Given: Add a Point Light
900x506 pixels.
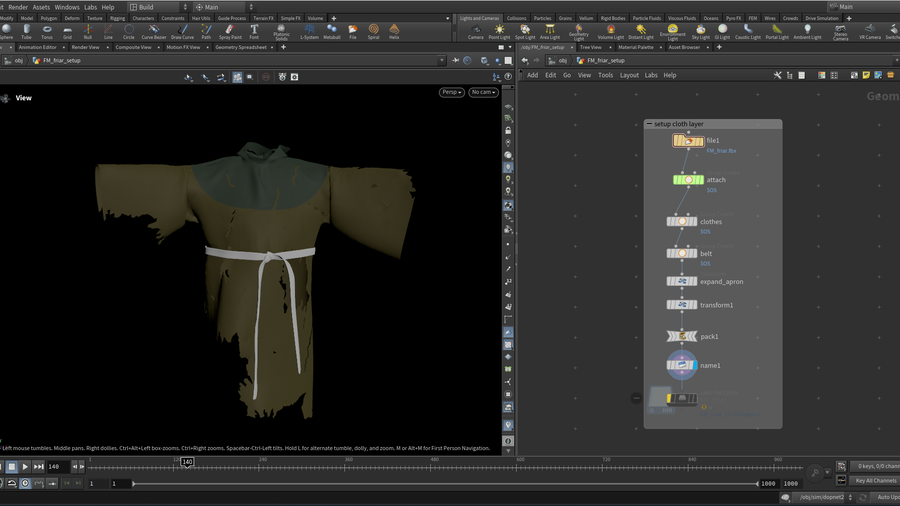Looking at the screenshot, I should pos(499,32).
